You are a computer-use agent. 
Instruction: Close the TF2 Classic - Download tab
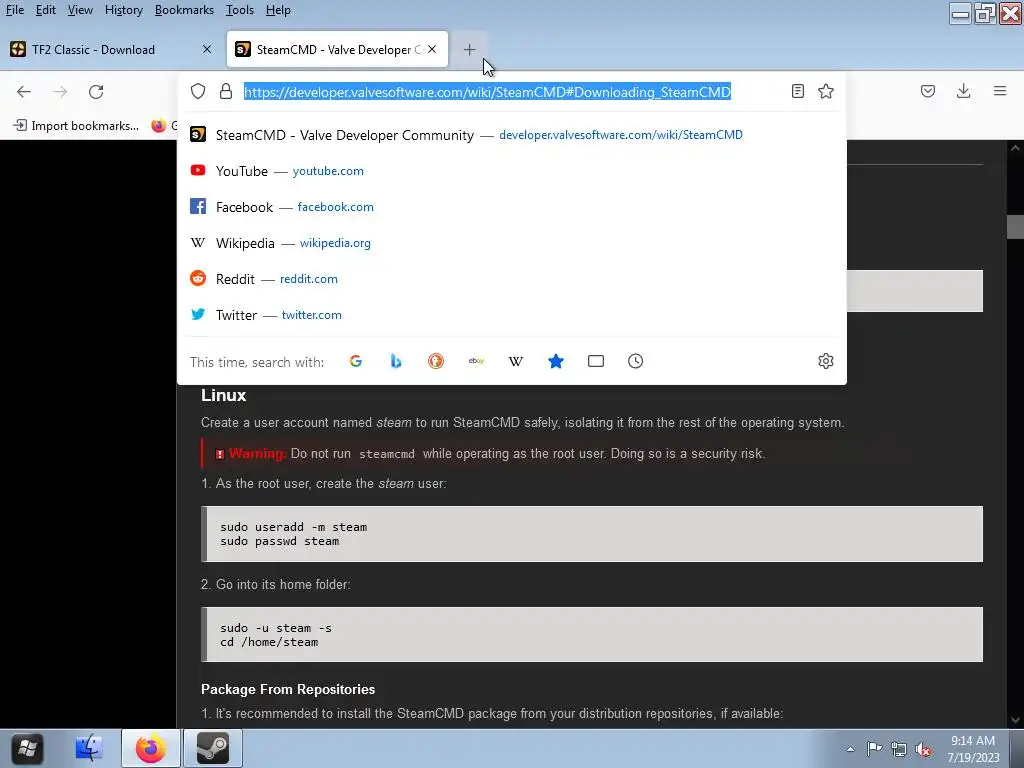point(207,50)
